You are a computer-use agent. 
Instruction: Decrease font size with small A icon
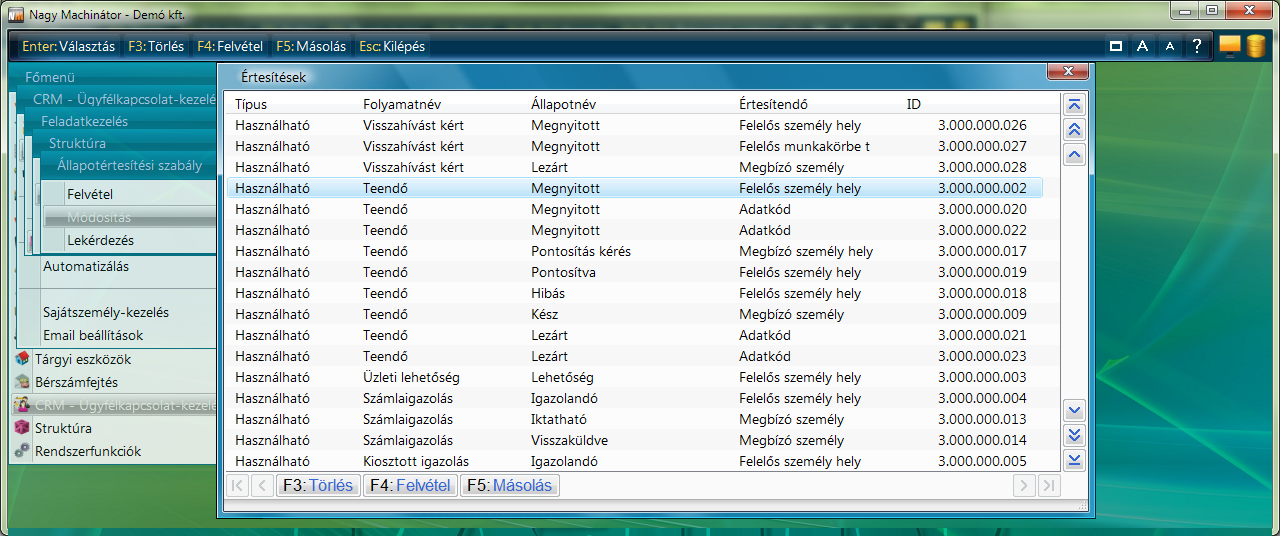point(1169,46)
